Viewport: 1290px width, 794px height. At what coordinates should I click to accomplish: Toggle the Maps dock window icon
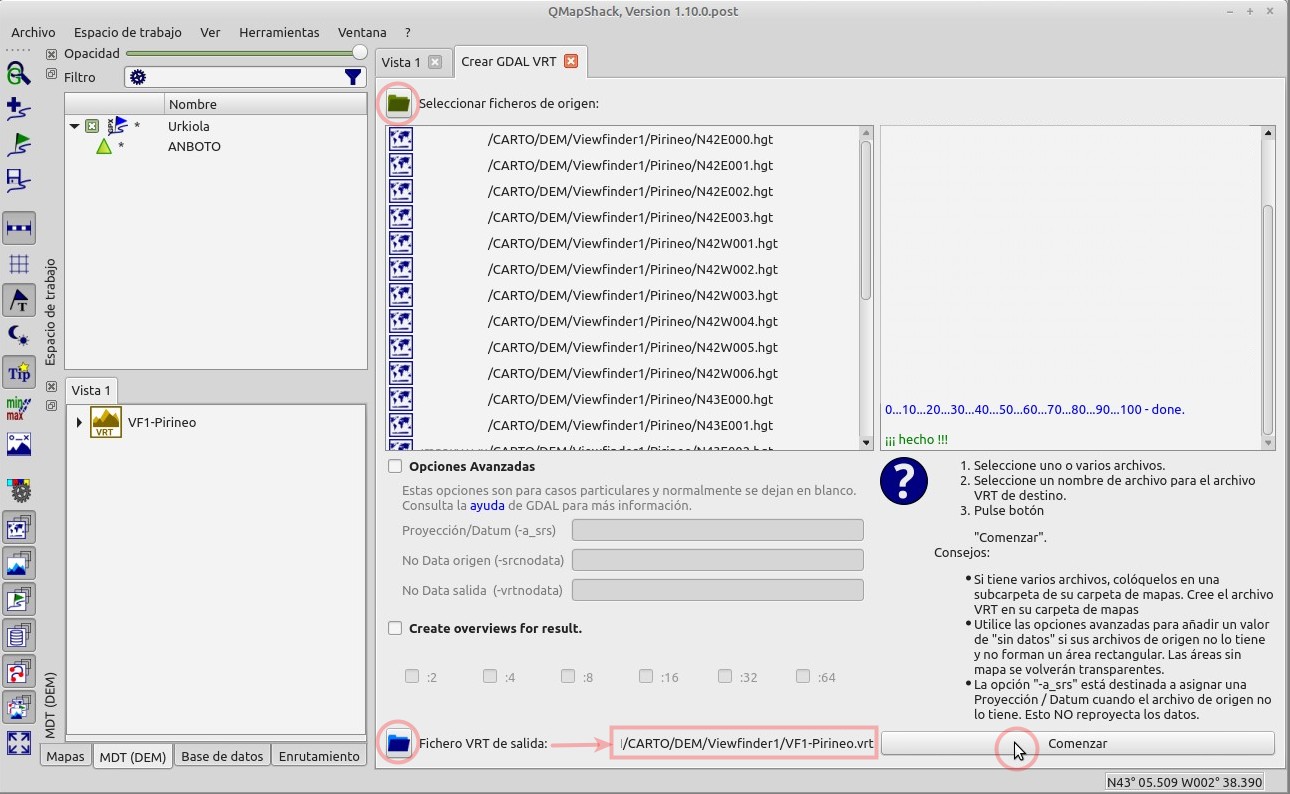click(x=19, y=527)
